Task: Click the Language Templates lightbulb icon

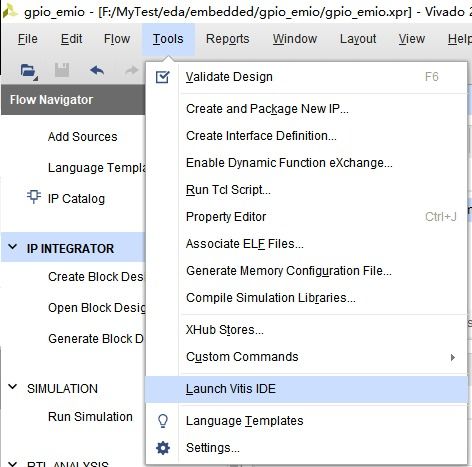Action: 163,421
